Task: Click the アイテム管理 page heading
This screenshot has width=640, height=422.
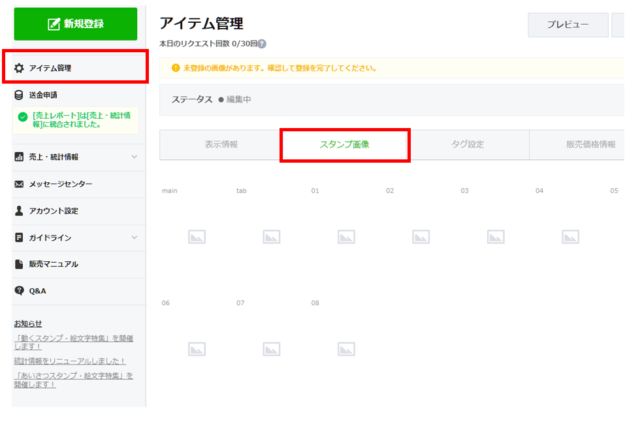Action: point(201,23)
